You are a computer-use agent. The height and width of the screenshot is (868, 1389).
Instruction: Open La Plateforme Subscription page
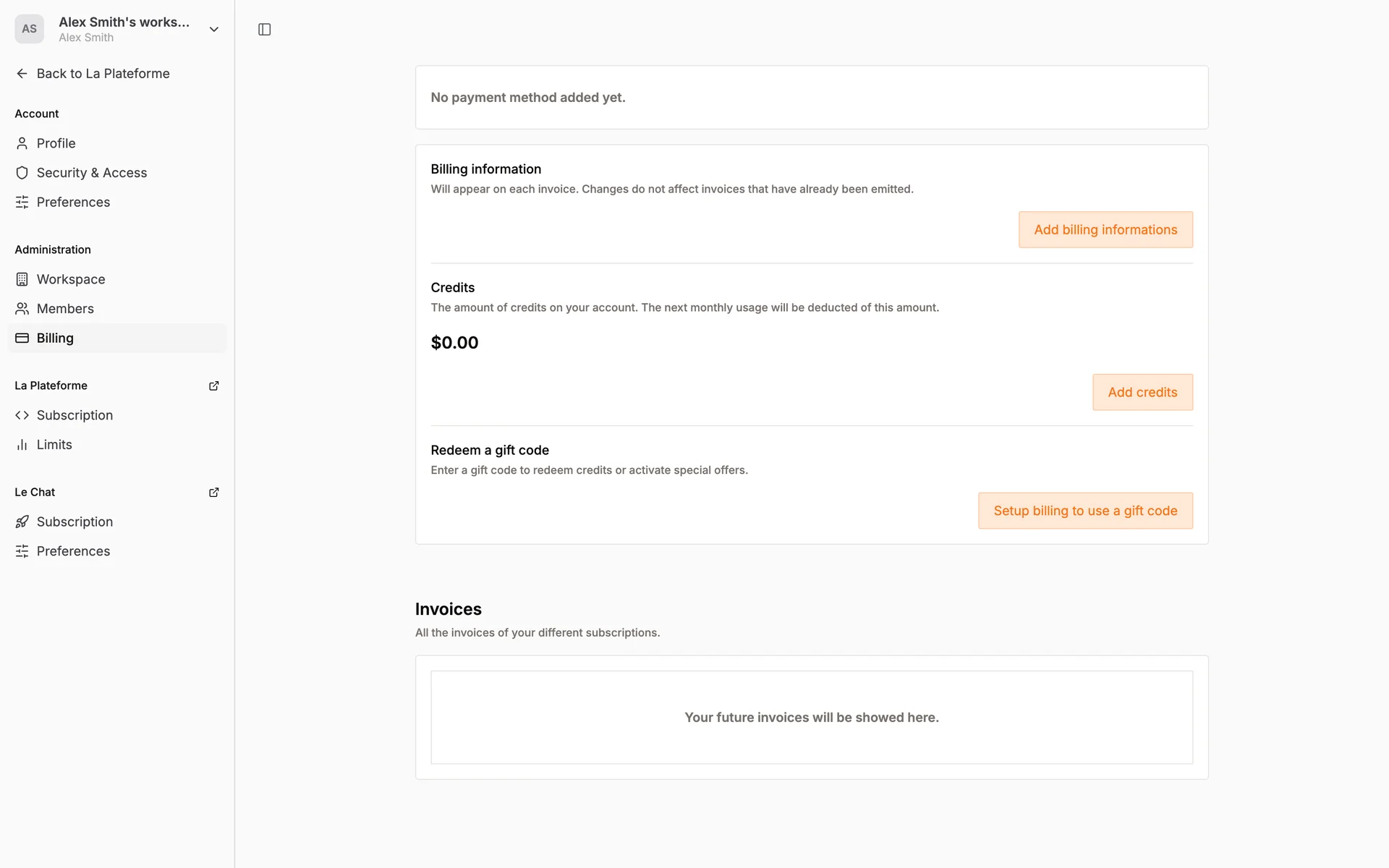point(75,415)
